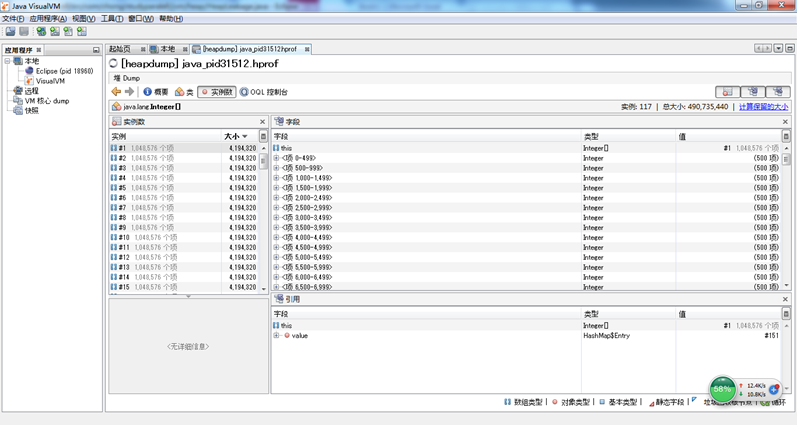
Task: Expand field range 500-999
Action: (276, 168)
